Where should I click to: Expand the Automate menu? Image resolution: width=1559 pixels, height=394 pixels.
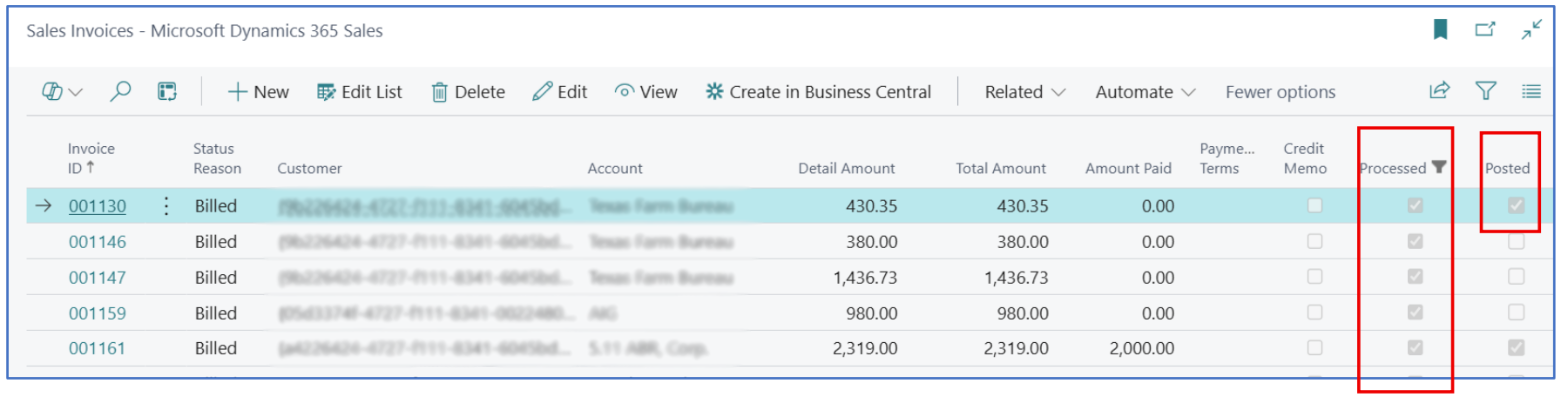[1146, 92]
